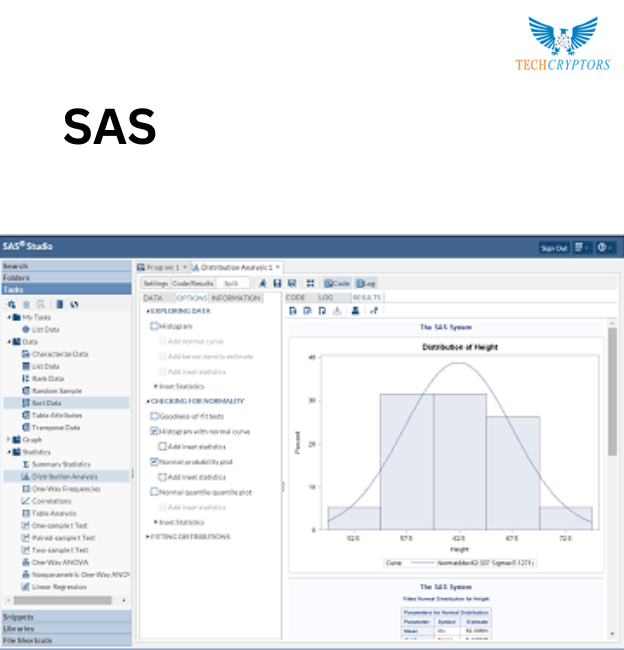Close the Program 1 tab

tap(185, 267)
